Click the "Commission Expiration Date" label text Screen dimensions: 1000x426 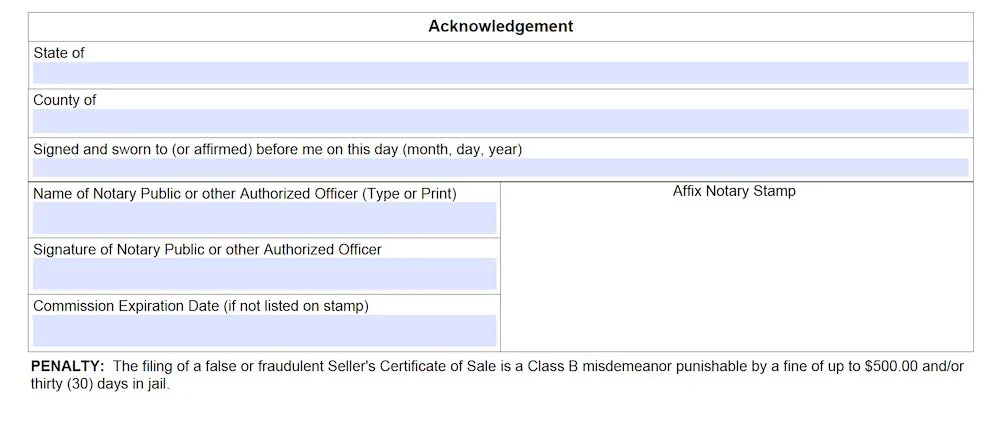pos(201,306)
